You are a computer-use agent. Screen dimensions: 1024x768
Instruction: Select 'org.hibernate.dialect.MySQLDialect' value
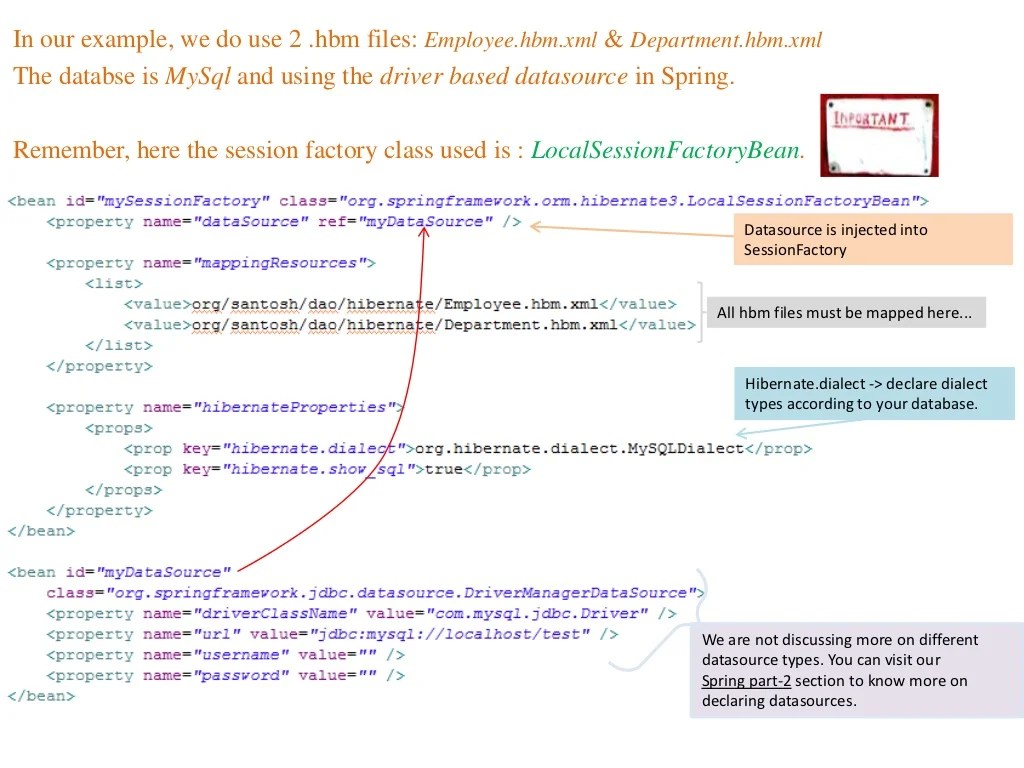(x=579, y=449)
